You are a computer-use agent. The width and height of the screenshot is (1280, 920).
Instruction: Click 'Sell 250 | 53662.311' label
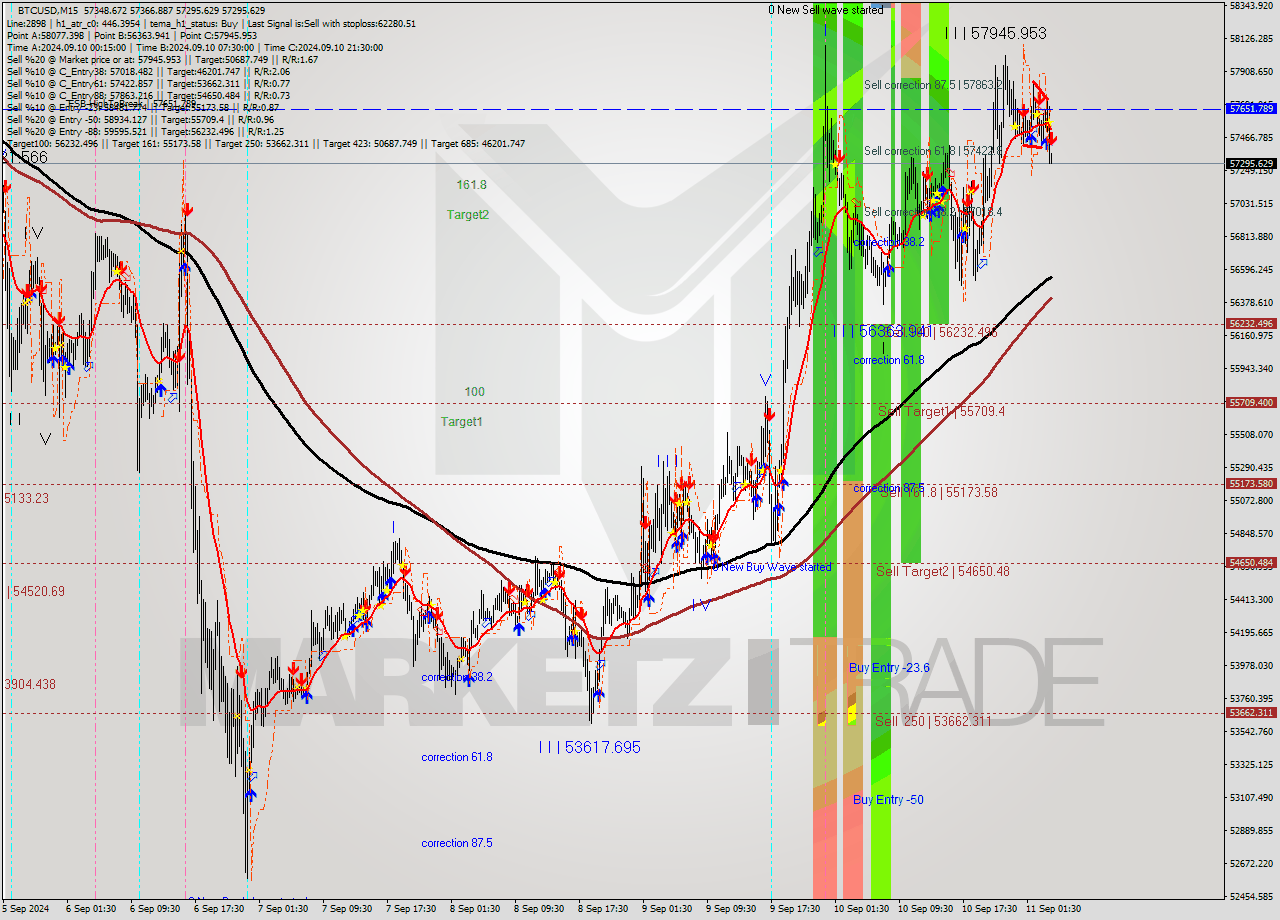tap(933, 721)
